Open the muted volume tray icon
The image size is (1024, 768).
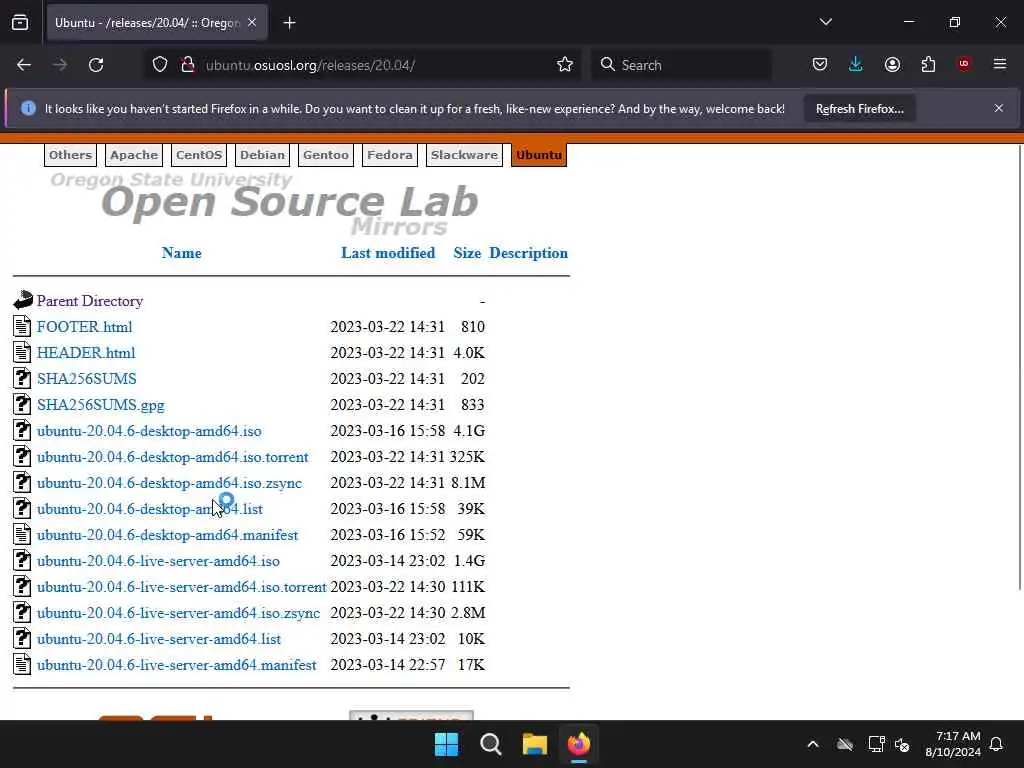point(903,744)
